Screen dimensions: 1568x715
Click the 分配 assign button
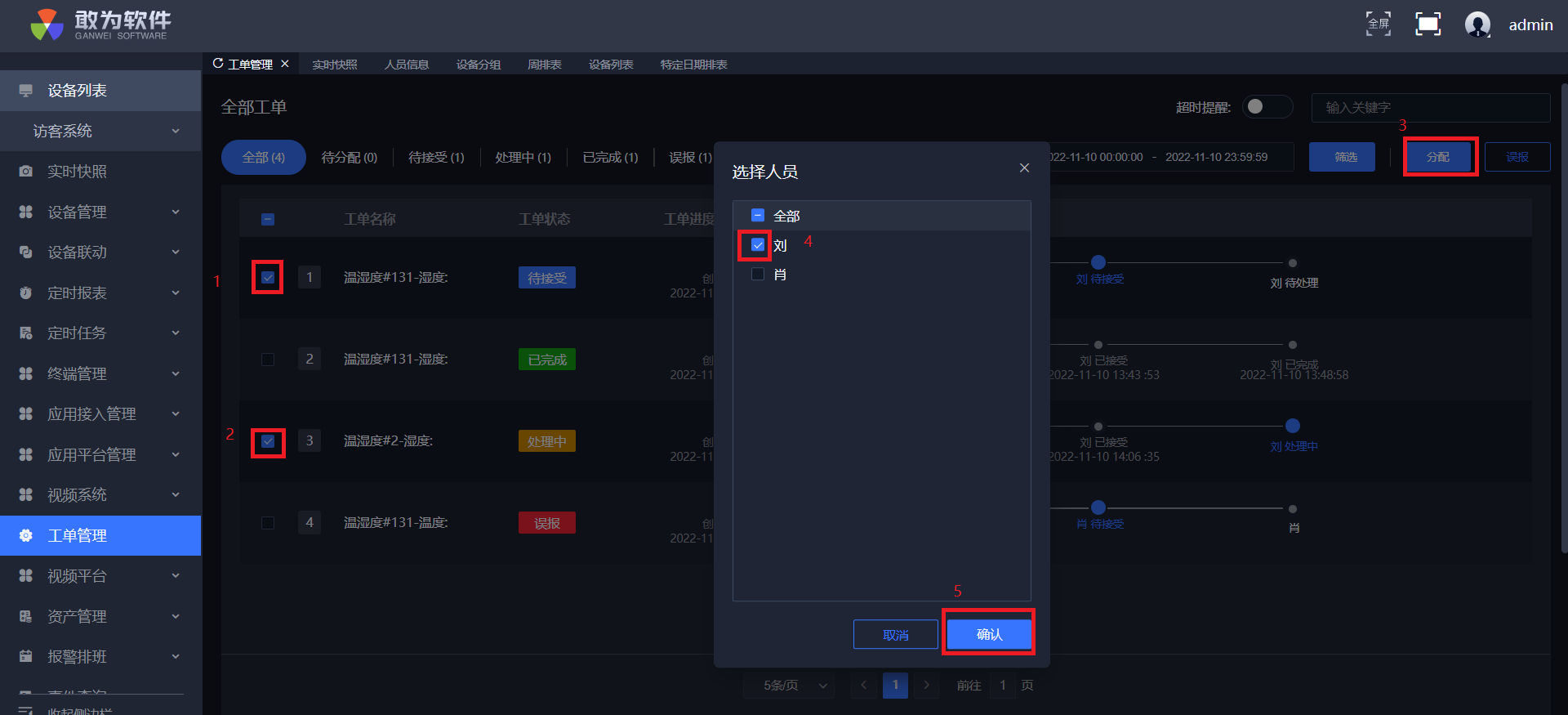pos(1438,157)
